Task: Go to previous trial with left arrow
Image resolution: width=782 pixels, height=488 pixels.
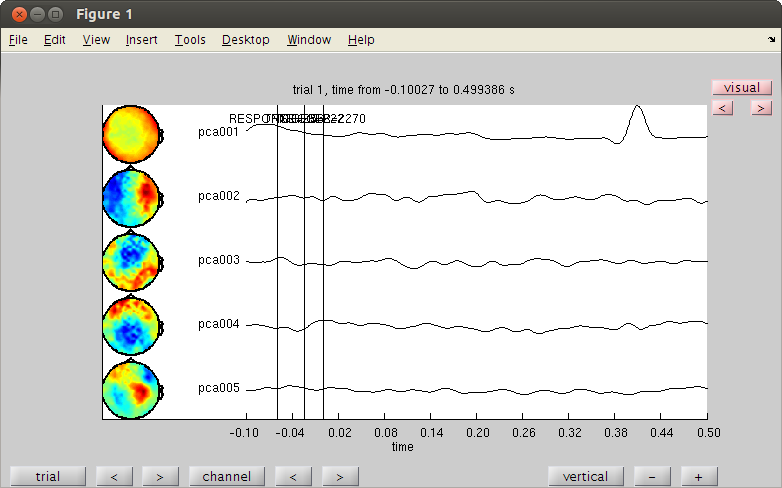Action: [114, 477]
